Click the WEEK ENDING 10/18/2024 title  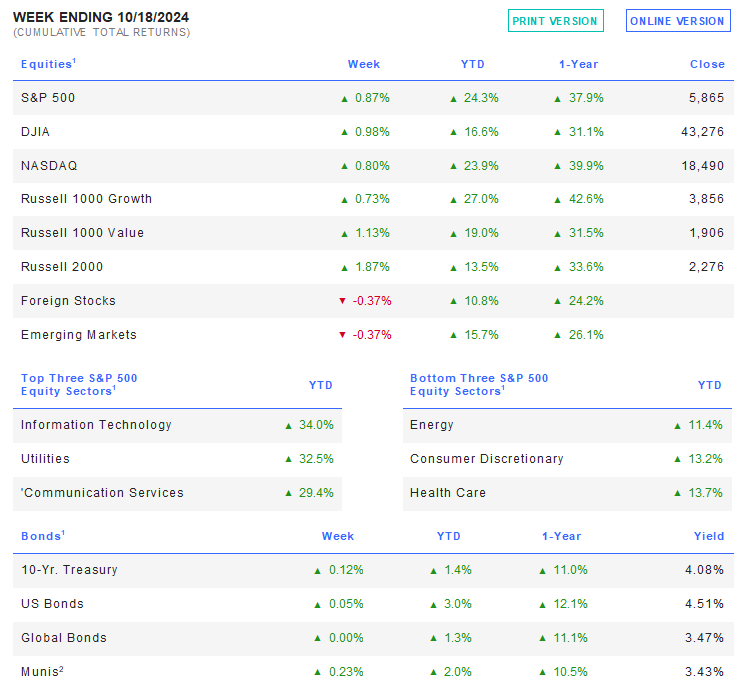point(101,17)
